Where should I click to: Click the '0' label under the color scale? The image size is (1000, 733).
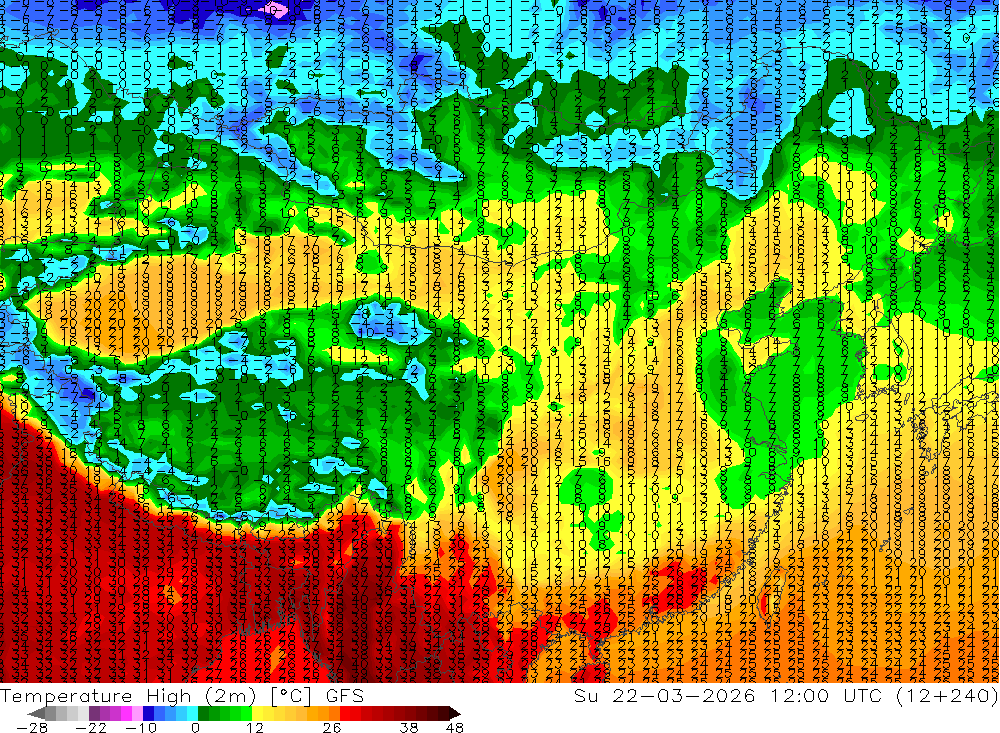pyautogui.click(x=196, y=727)
